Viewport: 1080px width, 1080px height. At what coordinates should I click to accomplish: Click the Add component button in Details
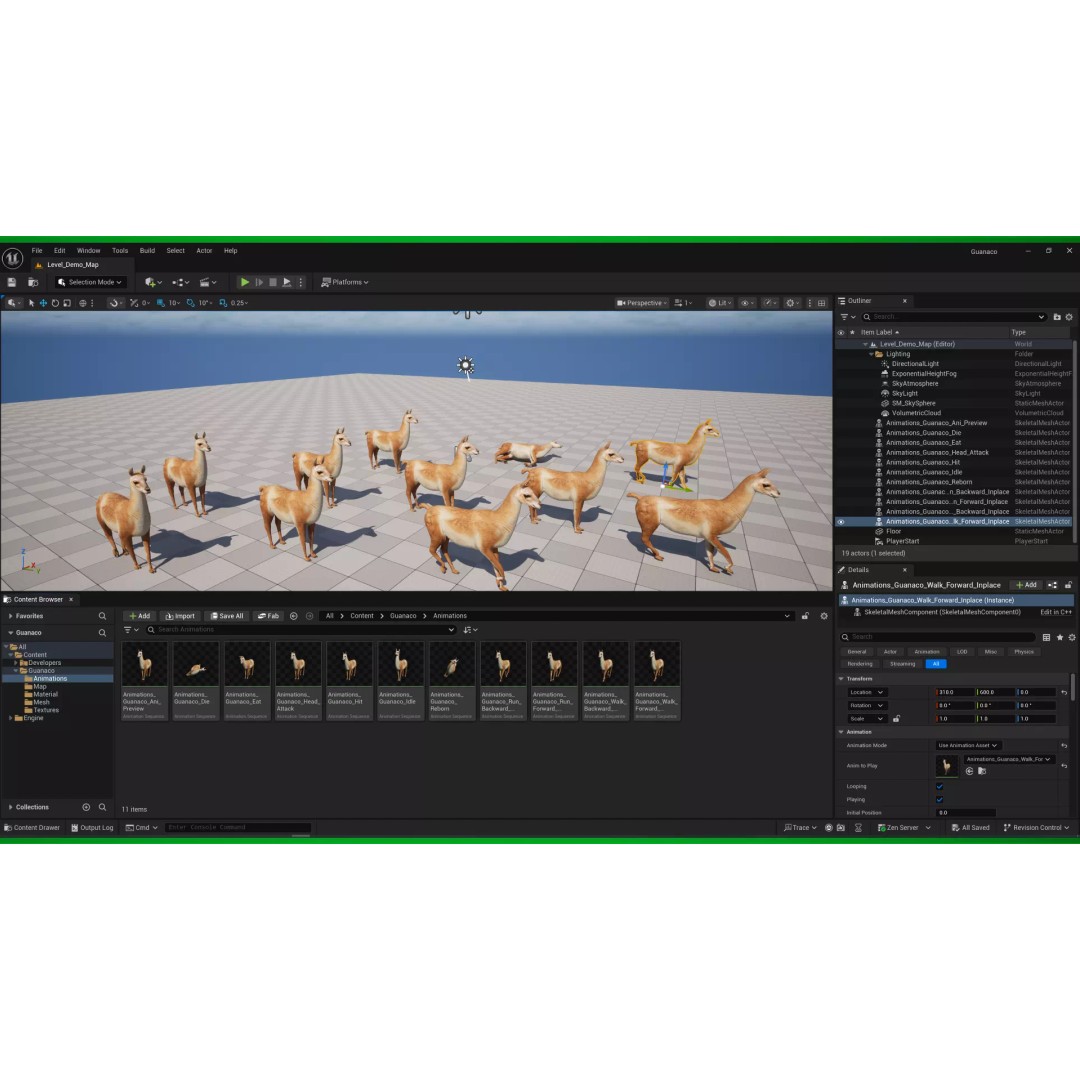pos(1026,585)
